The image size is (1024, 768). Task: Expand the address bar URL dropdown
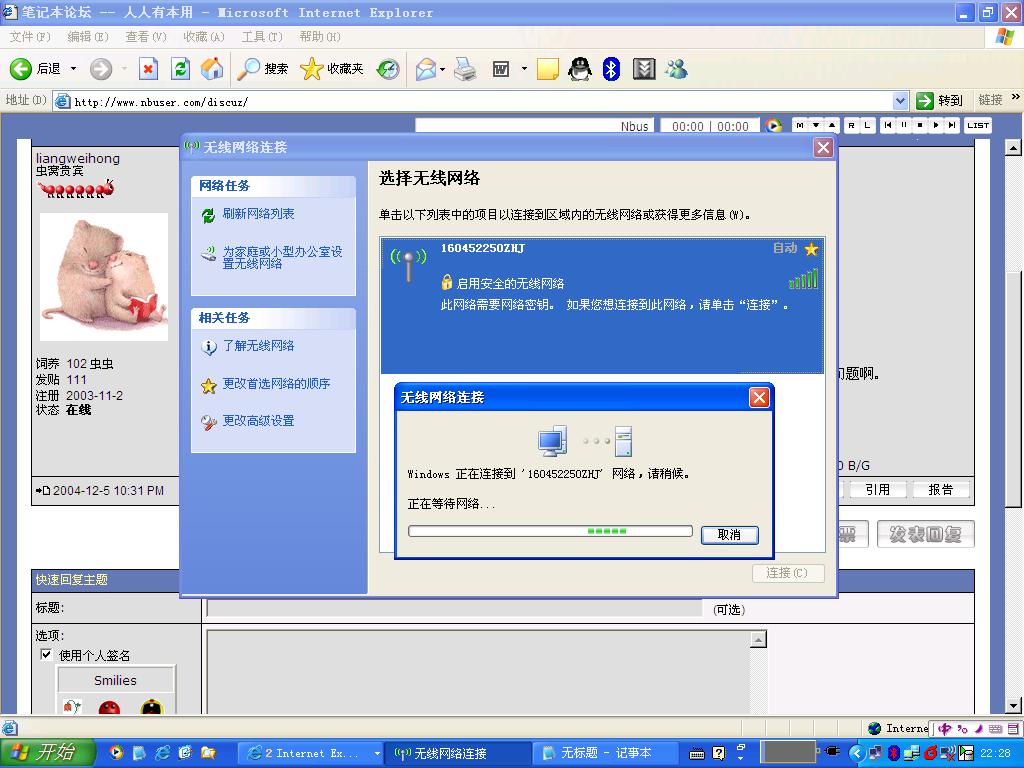(x=900, y=101)
